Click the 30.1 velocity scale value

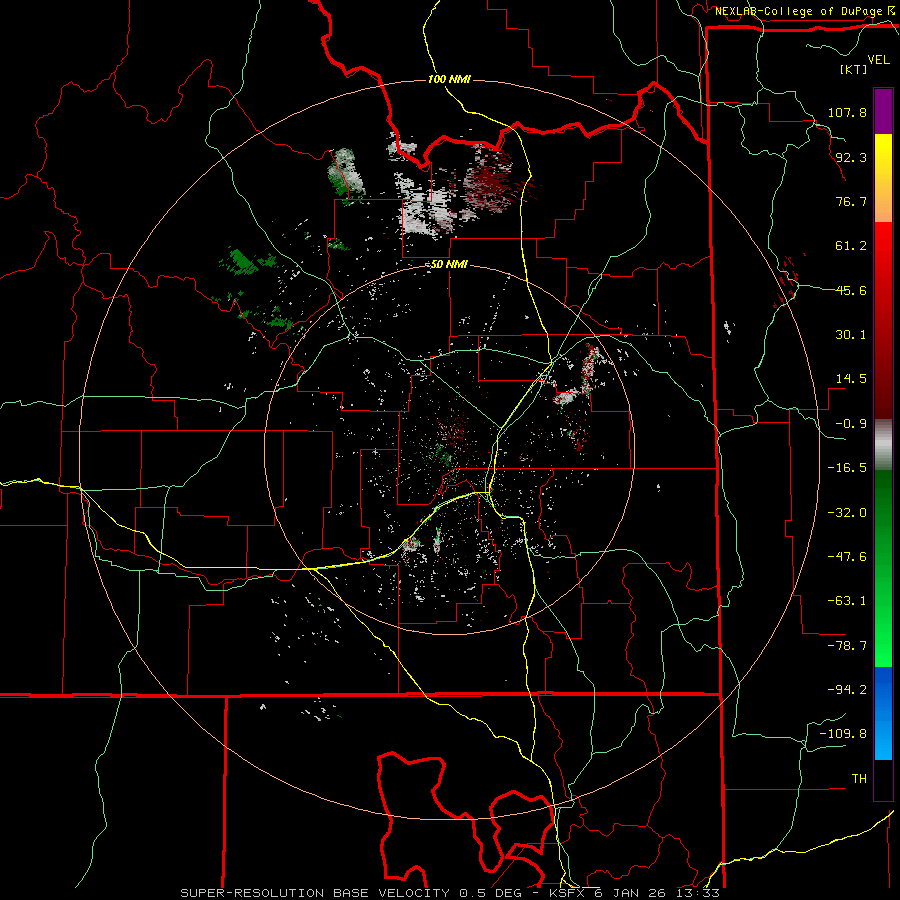pyautogui.click(x=851, y=335)
